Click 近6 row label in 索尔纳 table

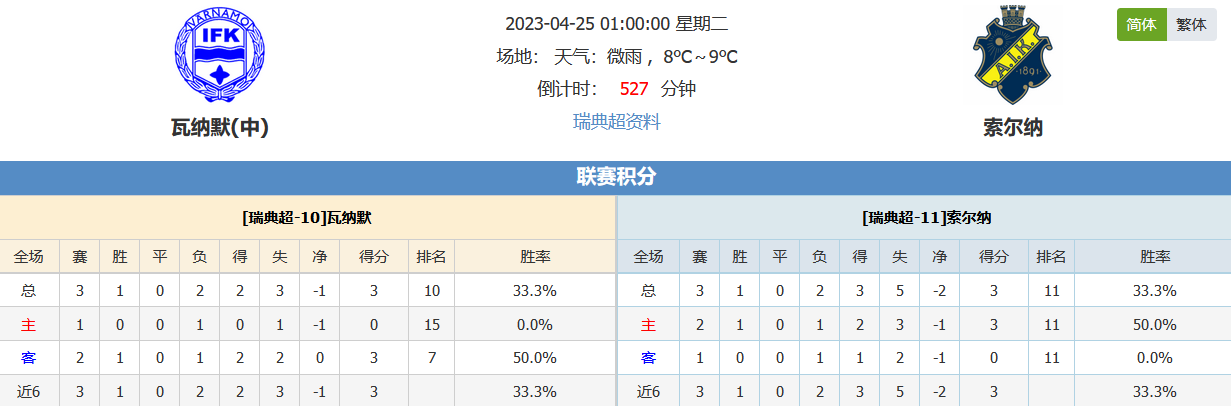(x=648, y=391)
